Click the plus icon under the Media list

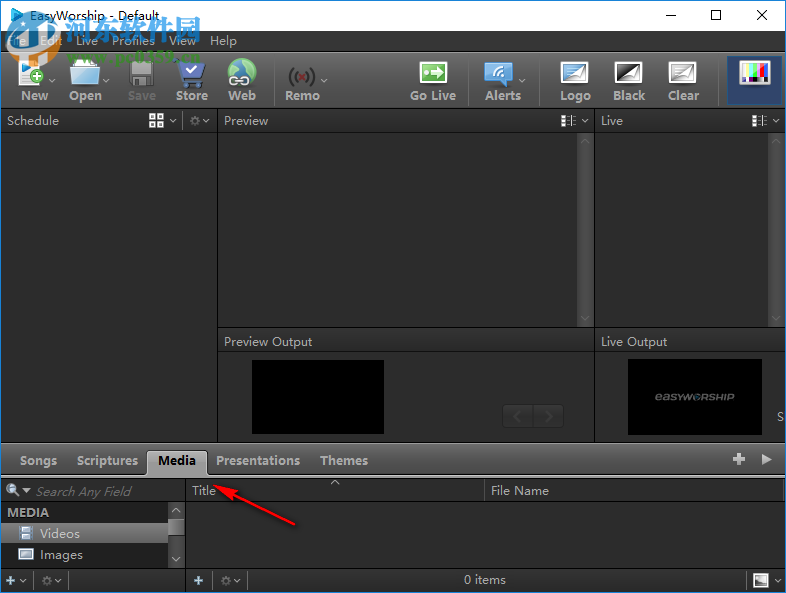tap(11, 580)
